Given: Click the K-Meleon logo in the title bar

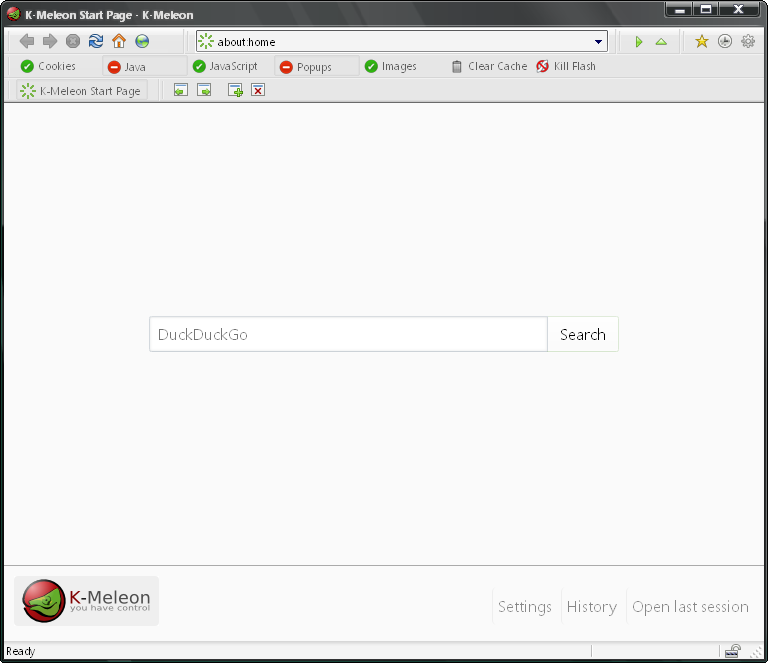Looking at the screenshot, I should pyautogui.click(x=13, y=14).
